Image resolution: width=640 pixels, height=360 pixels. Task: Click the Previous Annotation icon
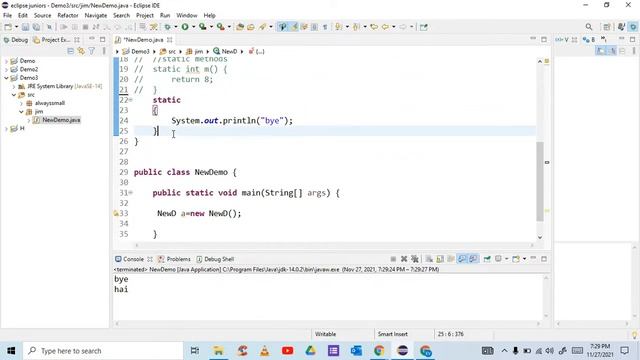point(356,27)
